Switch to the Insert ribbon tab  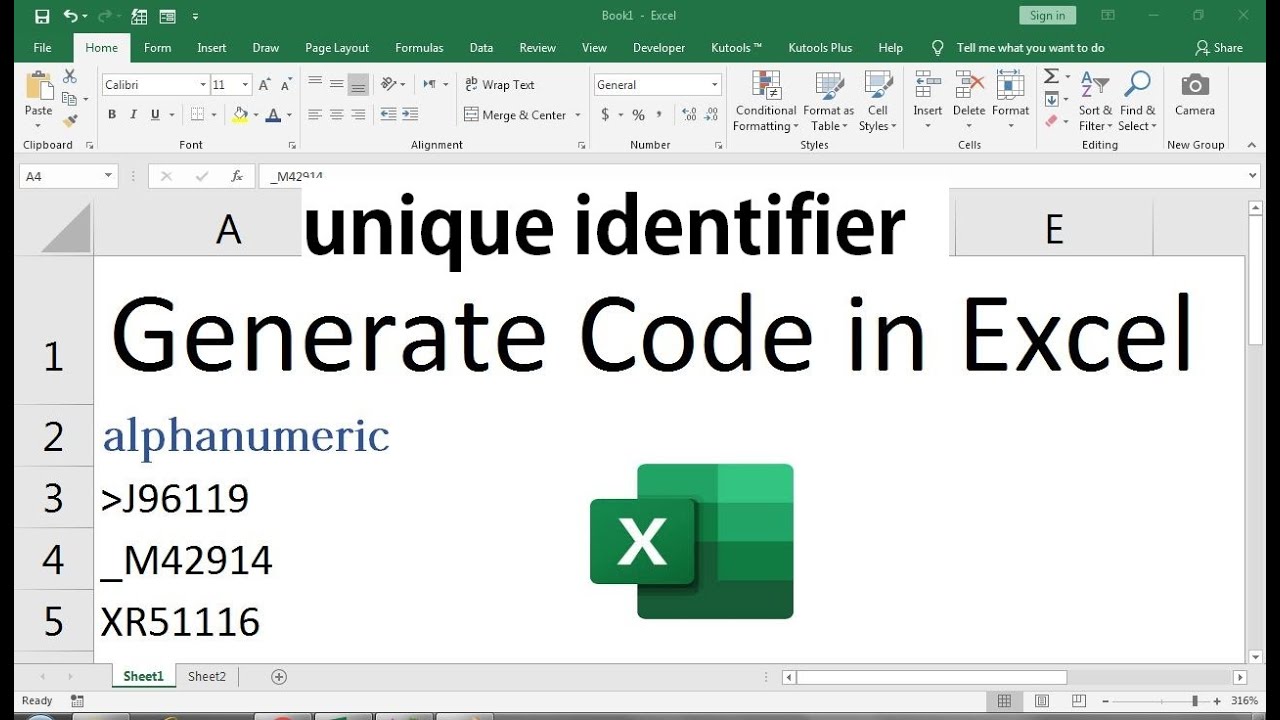coord(211,47)
